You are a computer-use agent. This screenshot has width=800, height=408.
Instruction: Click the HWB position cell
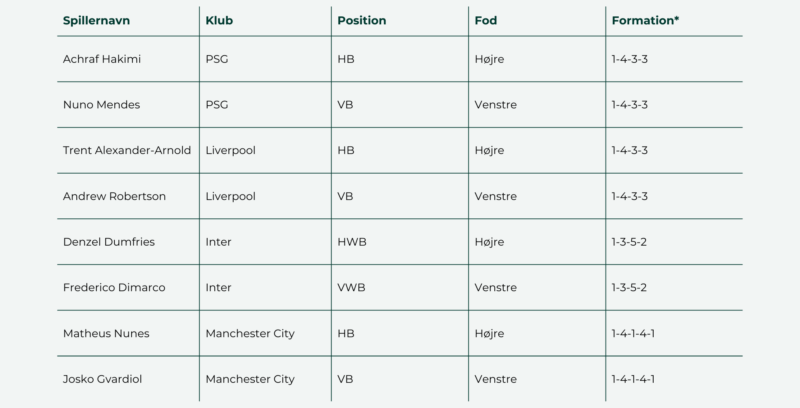352,242
